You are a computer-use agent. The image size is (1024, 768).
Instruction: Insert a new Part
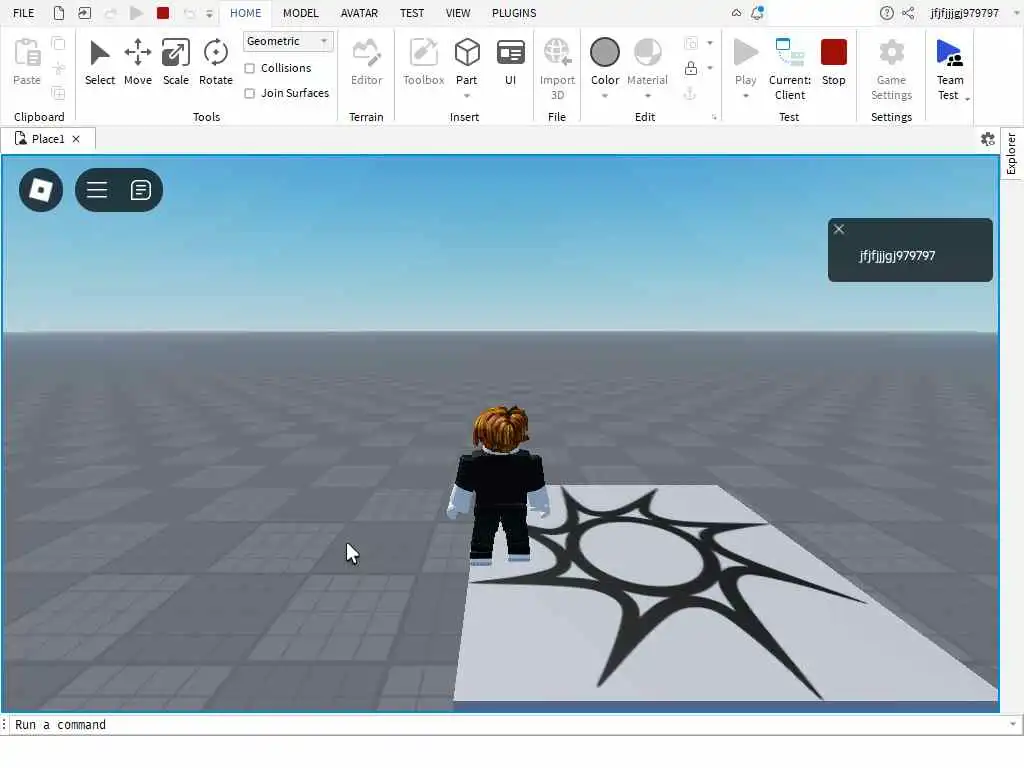(x=467, y=61)
